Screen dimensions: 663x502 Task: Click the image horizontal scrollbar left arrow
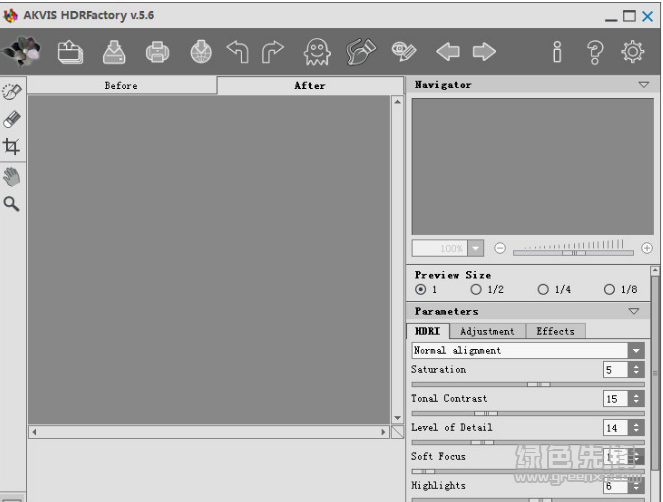tap(34, 432)
